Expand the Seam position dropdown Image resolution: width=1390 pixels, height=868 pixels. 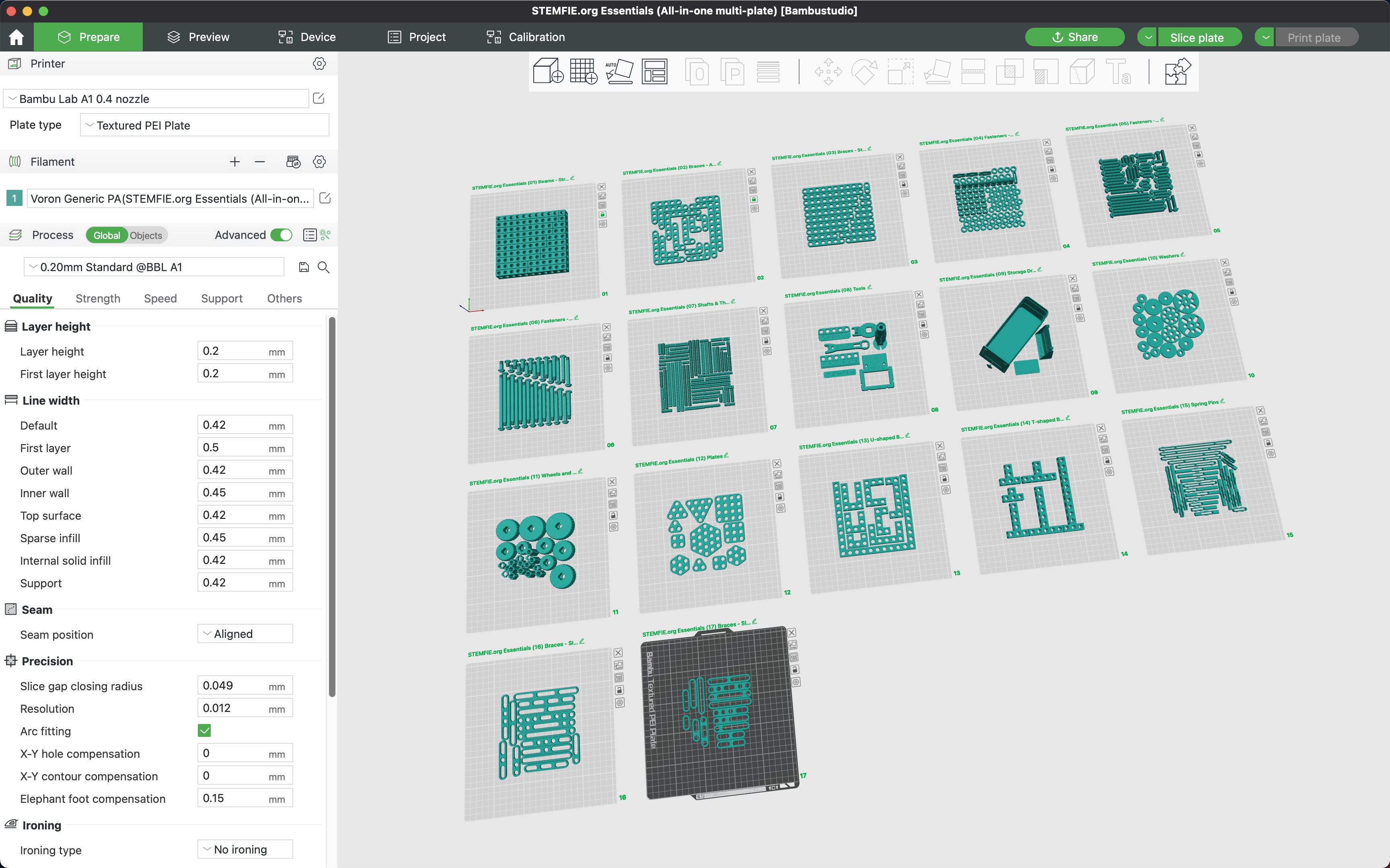tap(245, 634)
